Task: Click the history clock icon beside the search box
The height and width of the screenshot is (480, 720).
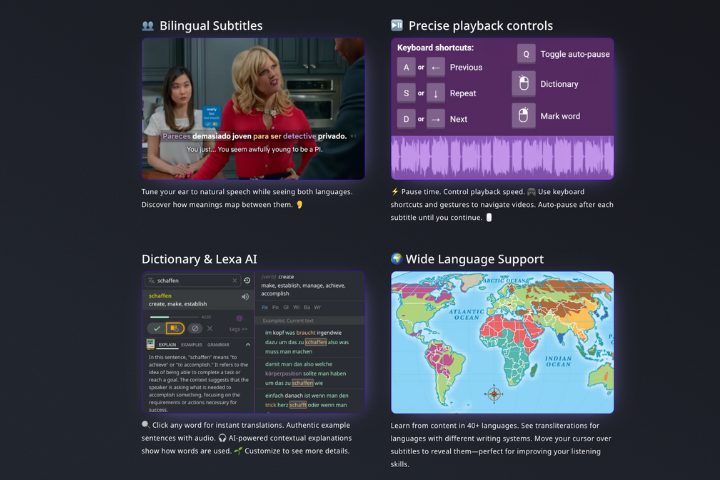Action: [x=247, y=281]
